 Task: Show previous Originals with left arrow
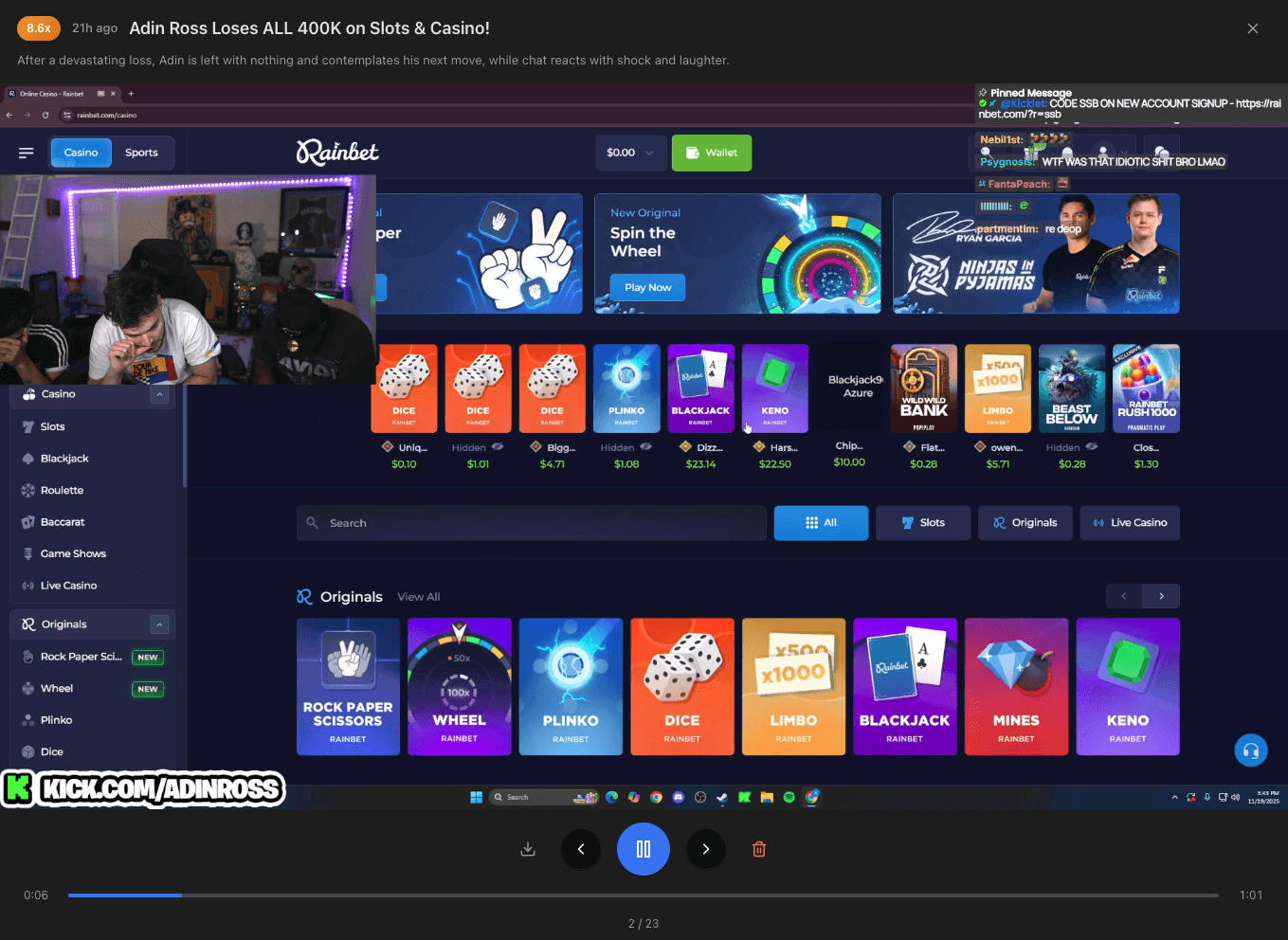1124,596
